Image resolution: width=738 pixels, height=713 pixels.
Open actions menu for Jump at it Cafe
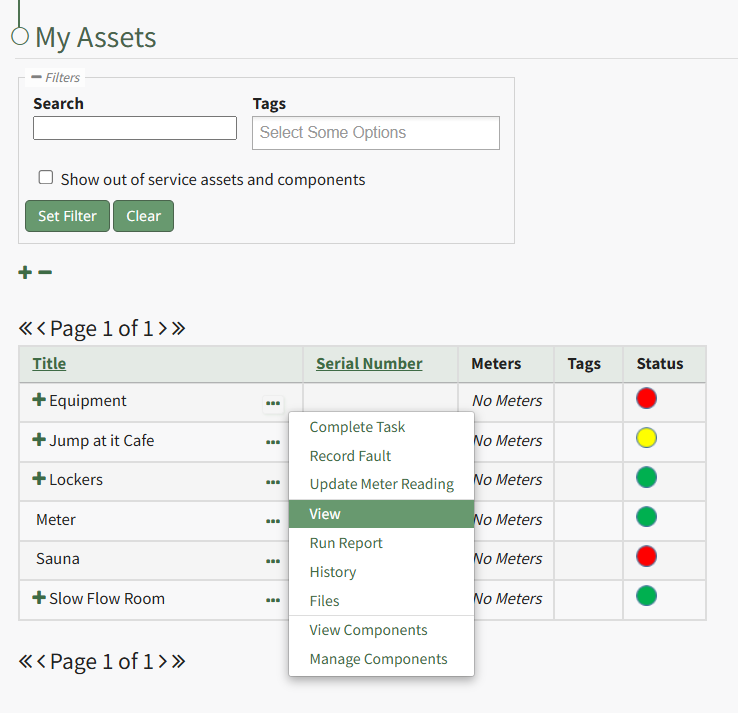click(x=273, y=442)
